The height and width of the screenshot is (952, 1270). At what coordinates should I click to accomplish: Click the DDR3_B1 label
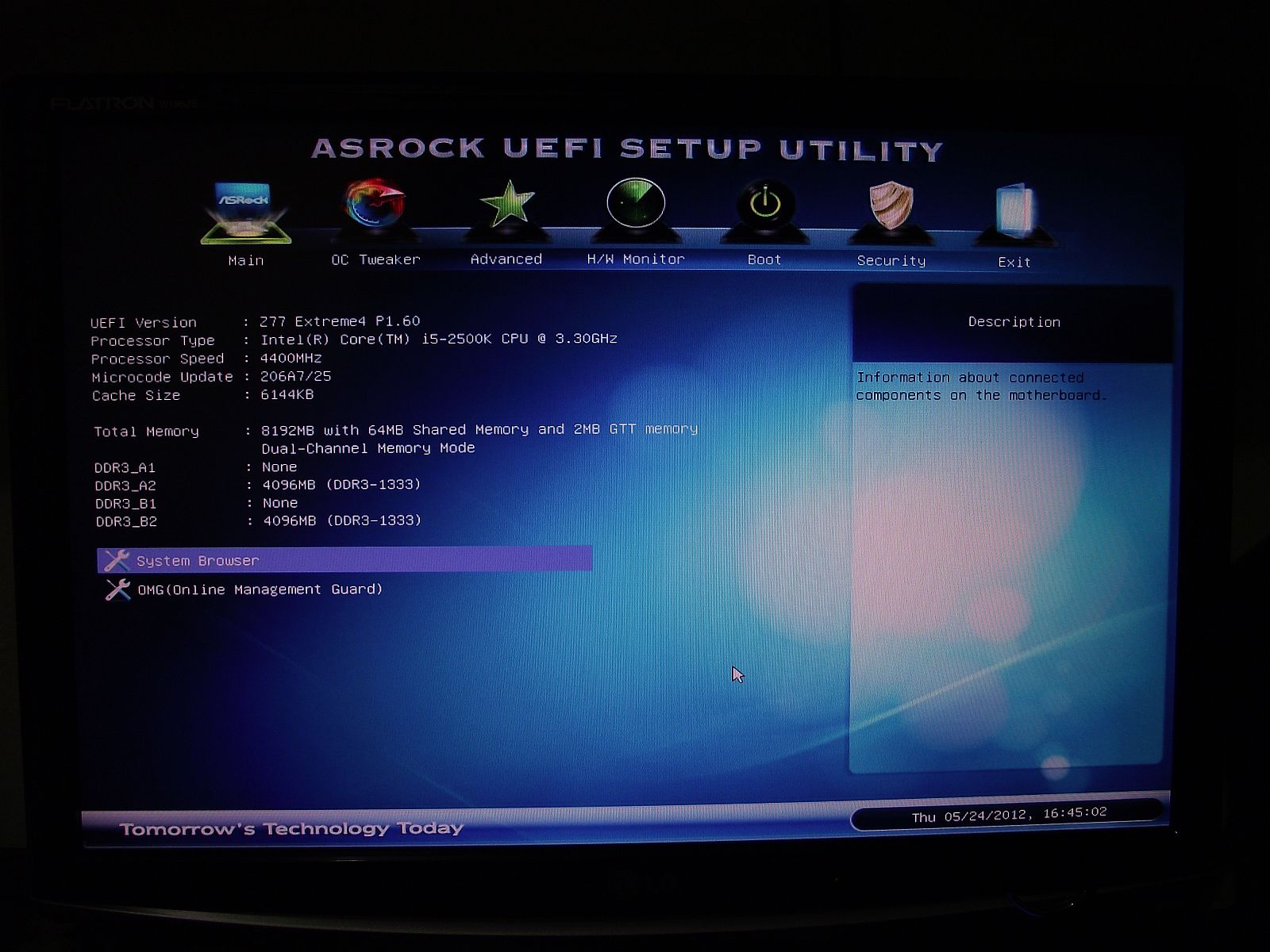pyautogui.click(x=126, y=504)
